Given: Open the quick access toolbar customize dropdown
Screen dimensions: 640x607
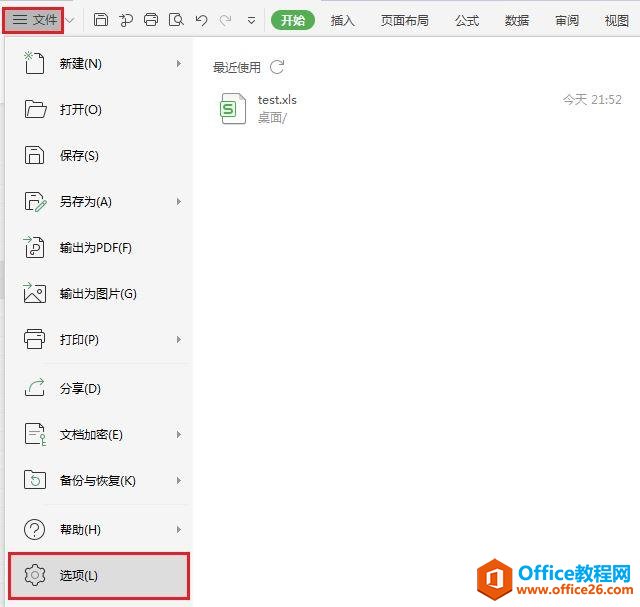Looking at the screenshot, I should coord(251,20).
